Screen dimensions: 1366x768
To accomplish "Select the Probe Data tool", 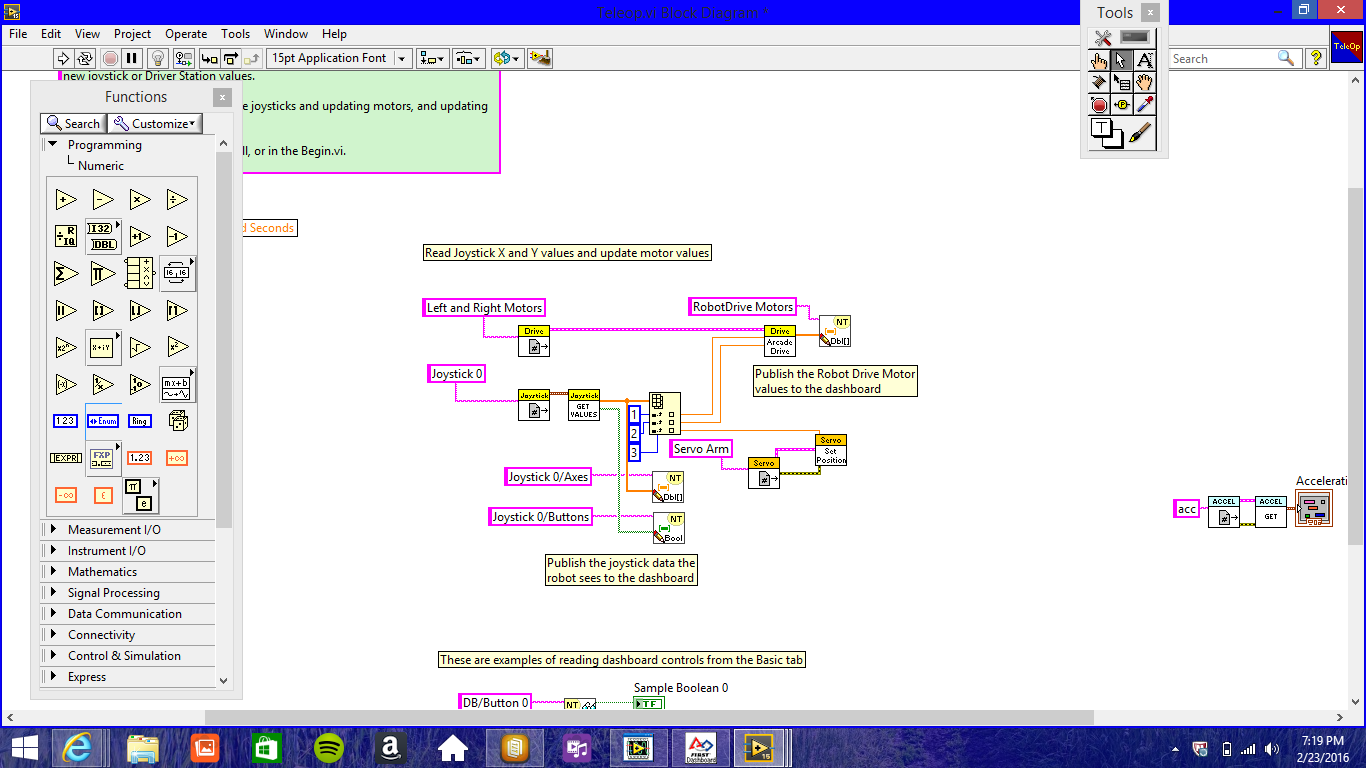I will [x=1122, y=104].
